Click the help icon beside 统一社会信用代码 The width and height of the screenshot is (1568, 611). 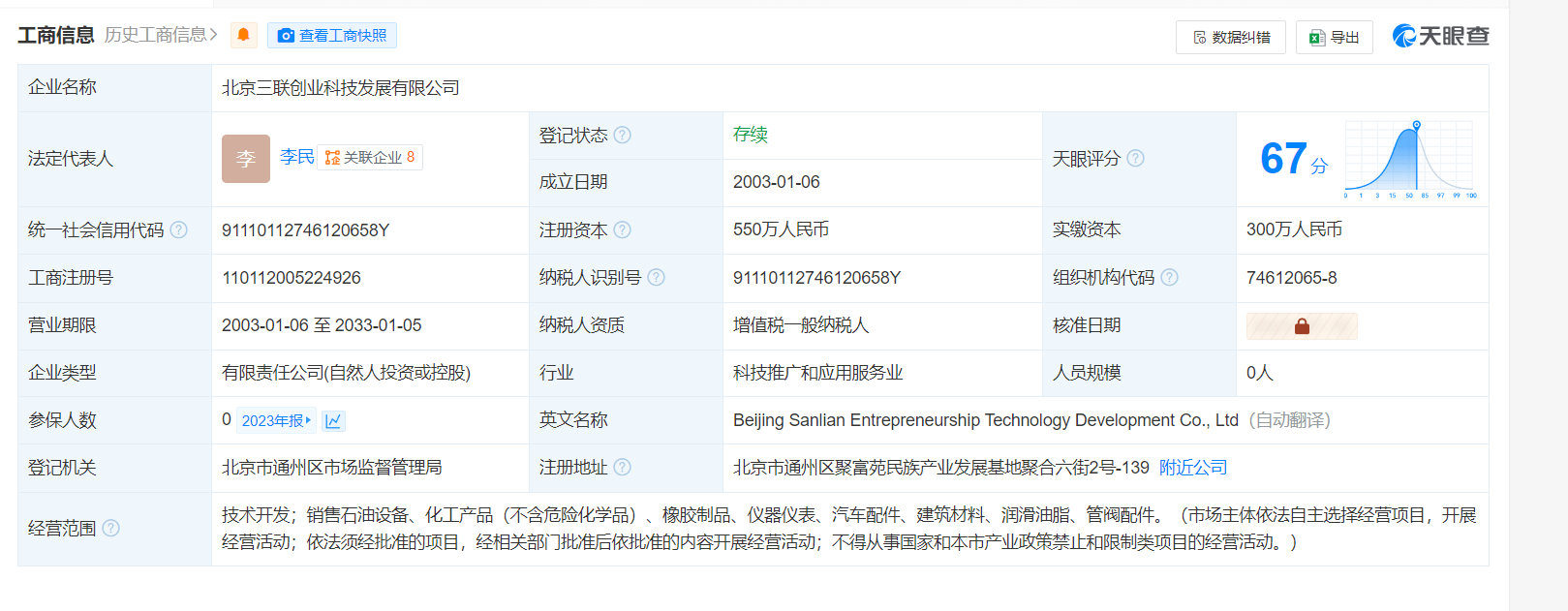pyautogui.click(x=179, y=229)
